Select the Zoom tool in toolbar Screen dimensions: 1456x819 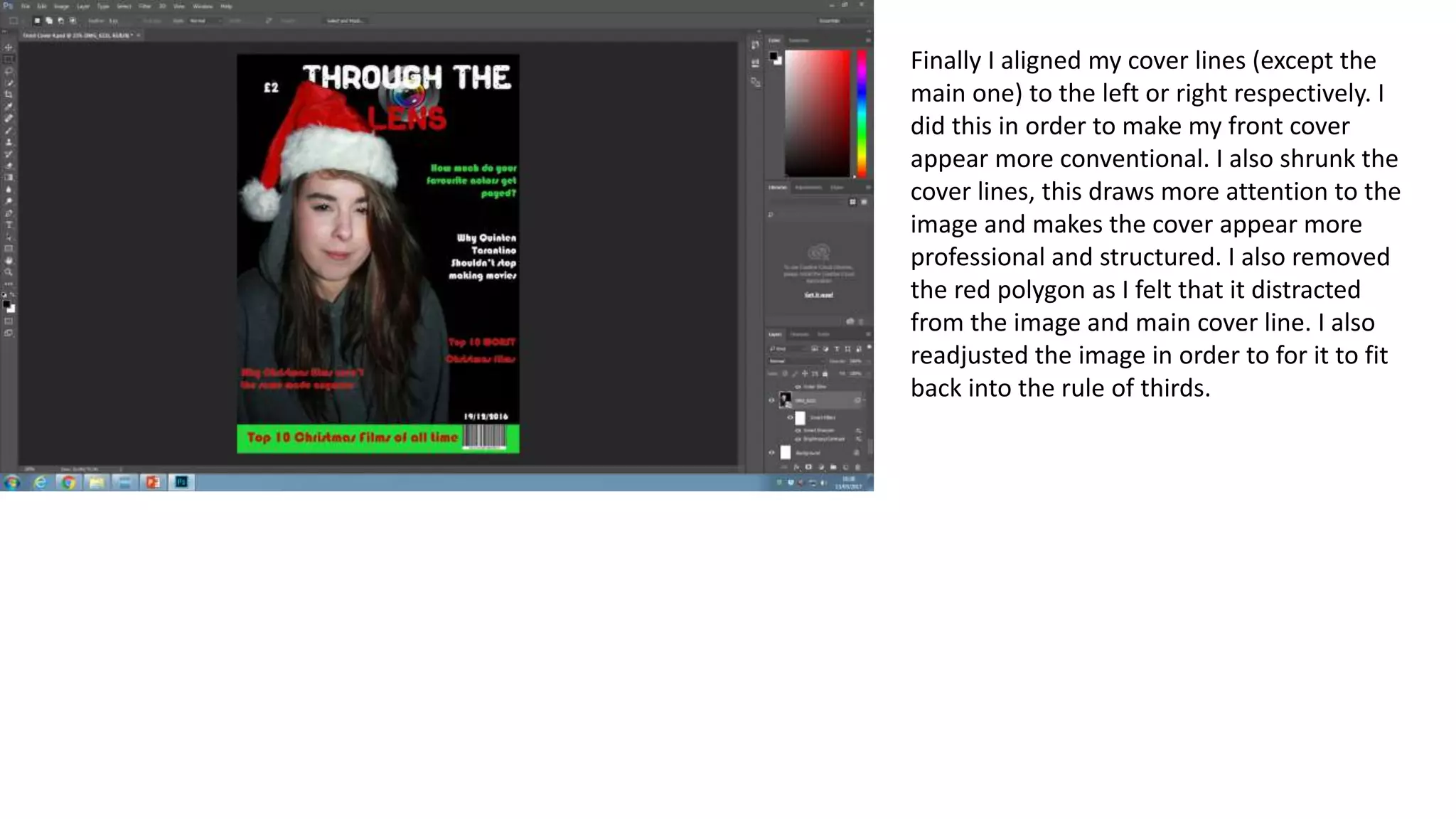9,272
